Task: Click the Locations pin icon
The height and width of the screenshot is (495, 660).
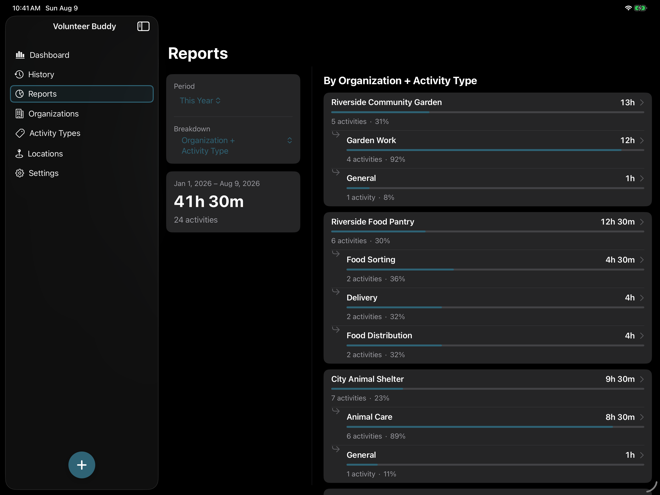Action: tap(19, 154)
